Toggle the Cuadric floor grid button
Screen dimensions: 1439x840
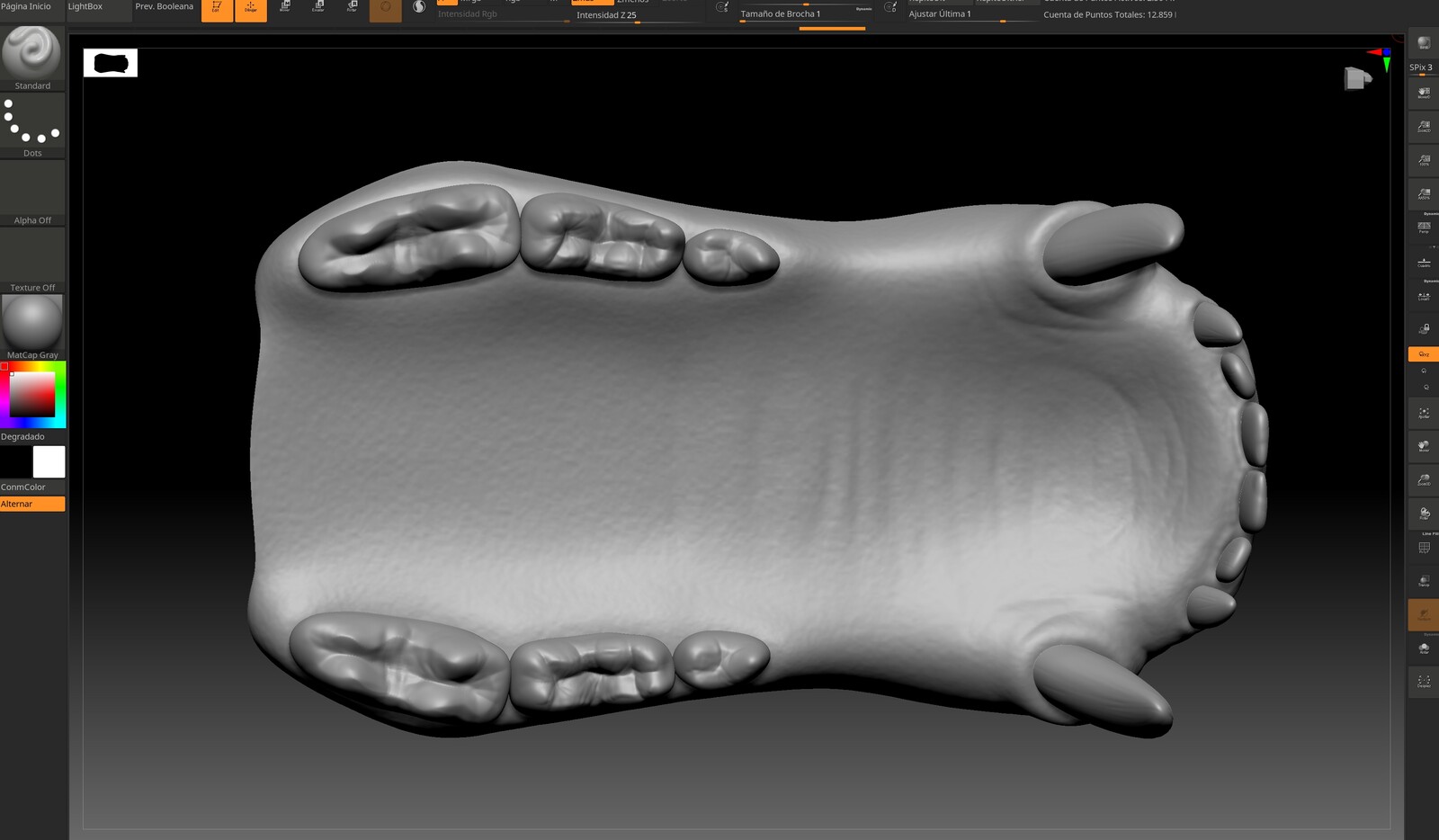click(1424, 262)
